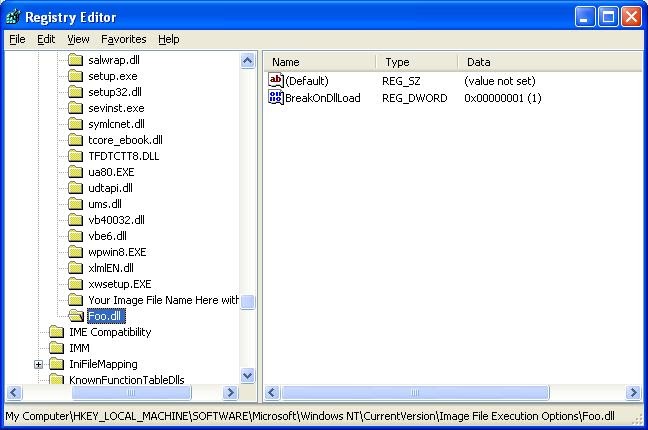Screen dimensions: 648x430
Task: Click the tcore_ebook.dll folder icon
Action: click(x=75, y=140)
